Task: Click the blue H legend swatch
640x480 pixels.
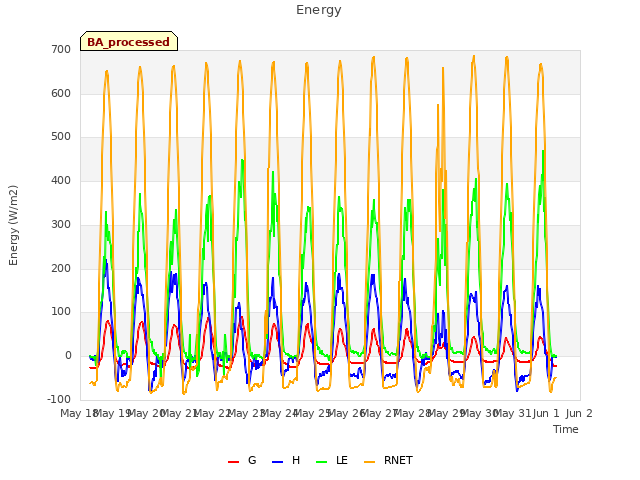Action: pos(277,462)
